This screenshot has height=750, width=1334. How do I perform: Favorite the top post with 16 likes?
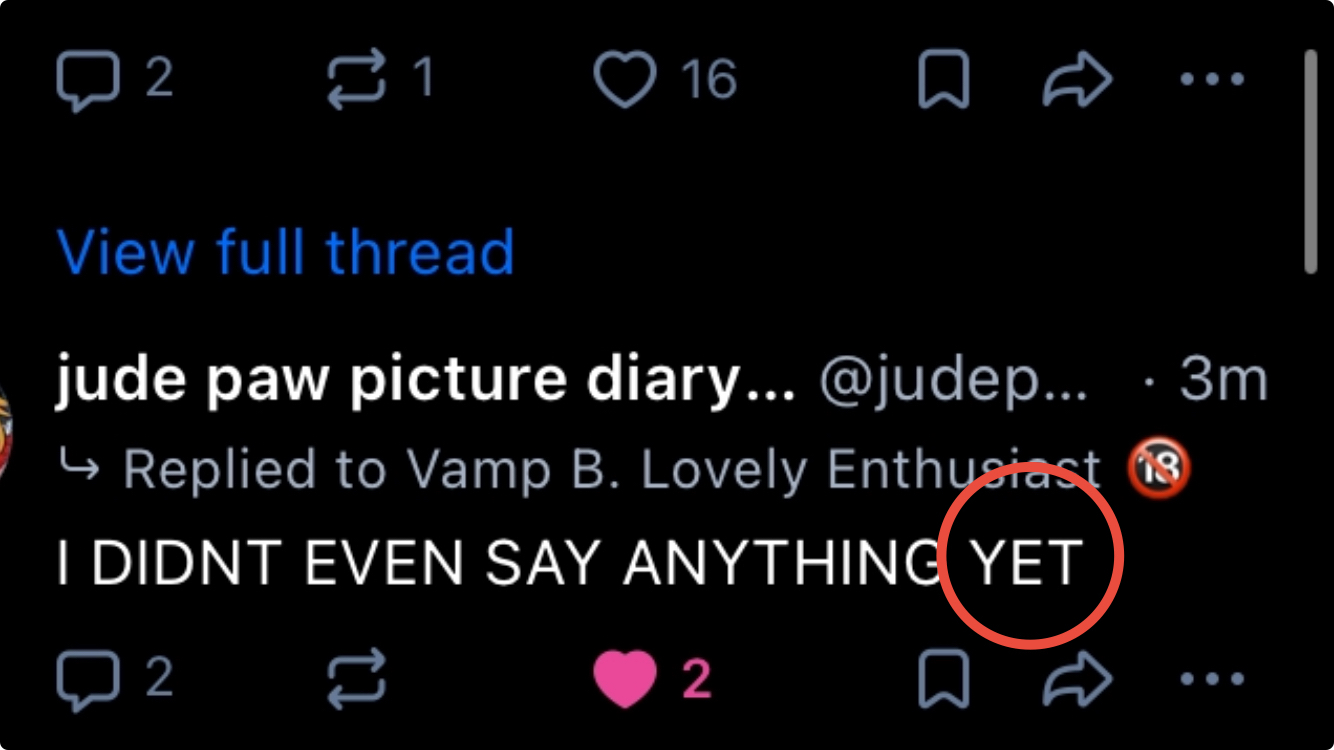tap(626, 80)
